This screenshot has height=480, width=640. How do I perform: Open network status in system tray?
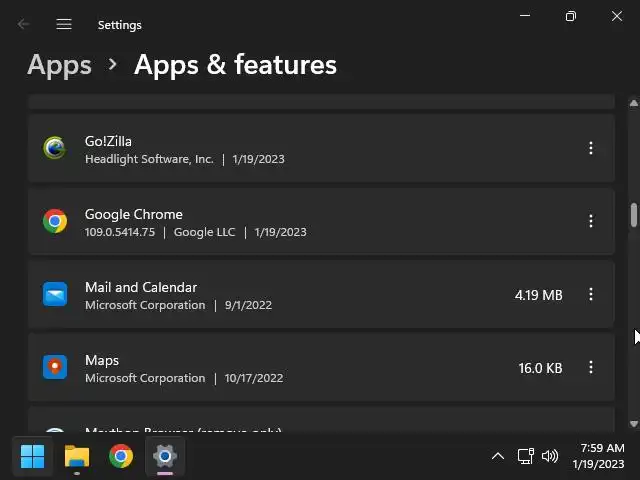526,457
